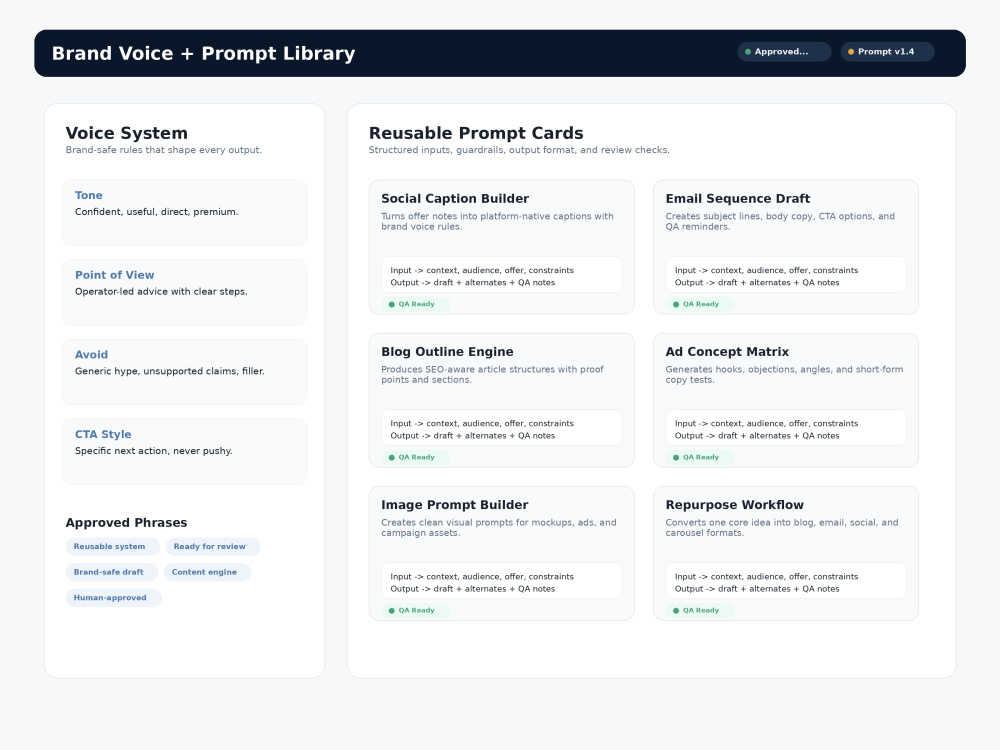The height and width of the screenshot is (750, 1000).
Task: Select 'Structured inputs, guardrails, output format' subtitle
Action: coord(519,150)
